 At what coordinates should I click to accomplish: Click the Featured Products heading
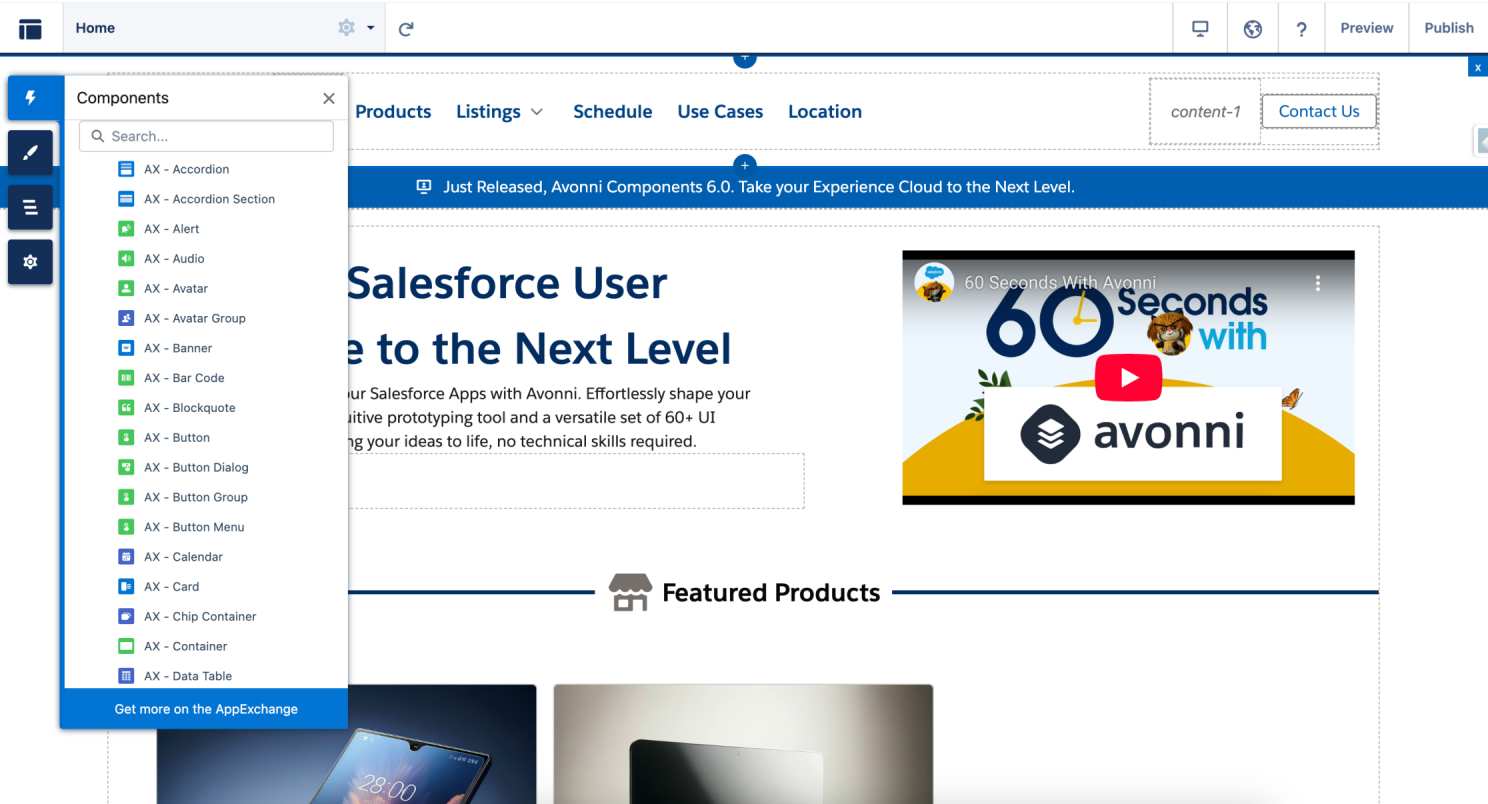771,593
